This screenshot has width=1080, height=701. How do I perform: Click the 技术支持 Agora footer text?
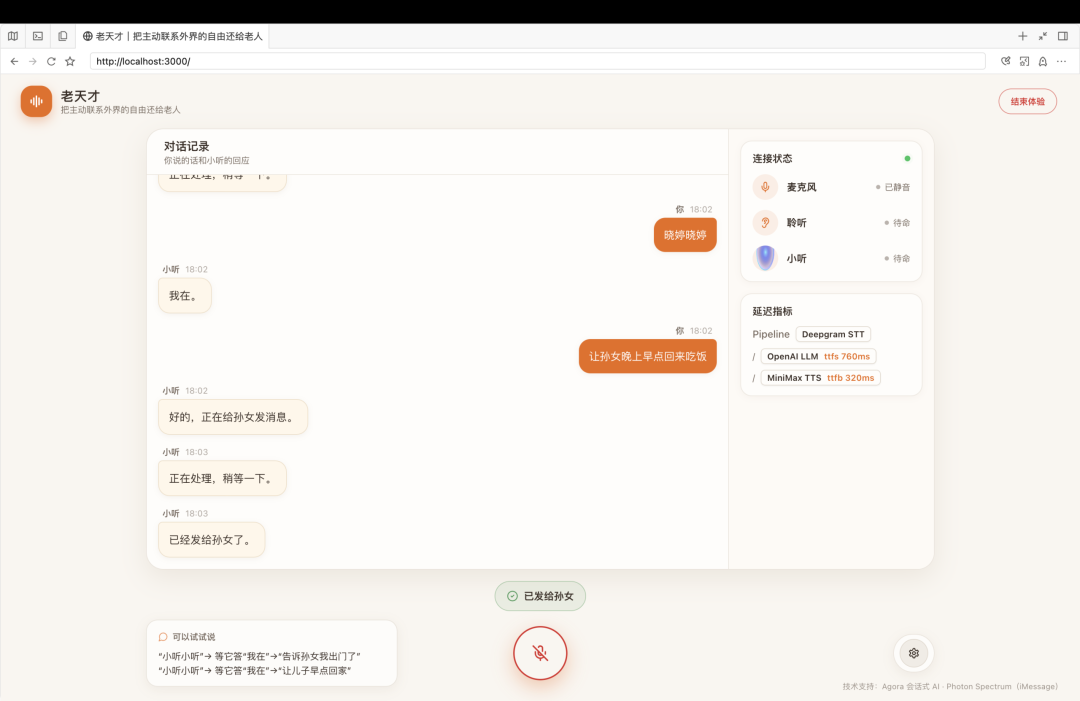coord(950,687)
